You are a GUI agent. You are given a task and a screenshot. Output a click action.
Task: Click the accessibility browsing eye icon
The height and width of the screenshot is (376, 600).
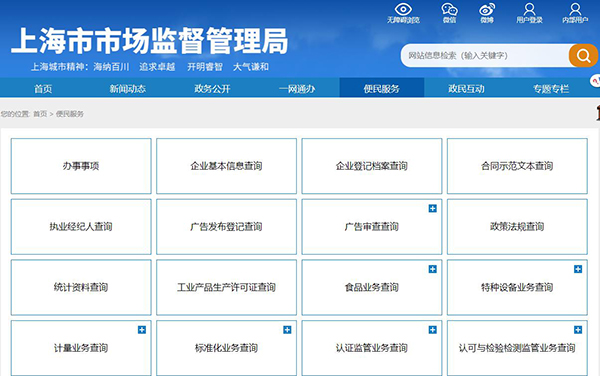(x=403, y=9)
